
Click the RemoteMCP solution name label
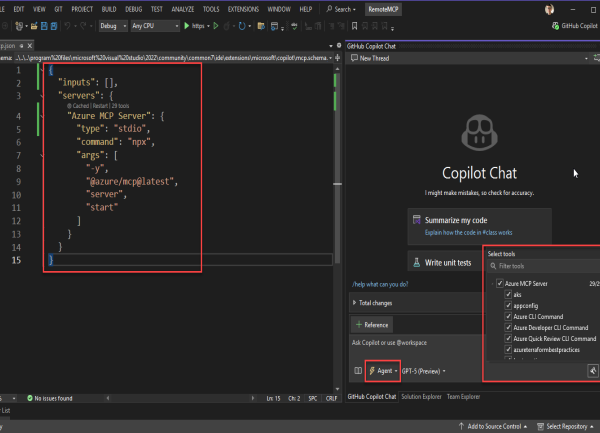tap(383, 9)
